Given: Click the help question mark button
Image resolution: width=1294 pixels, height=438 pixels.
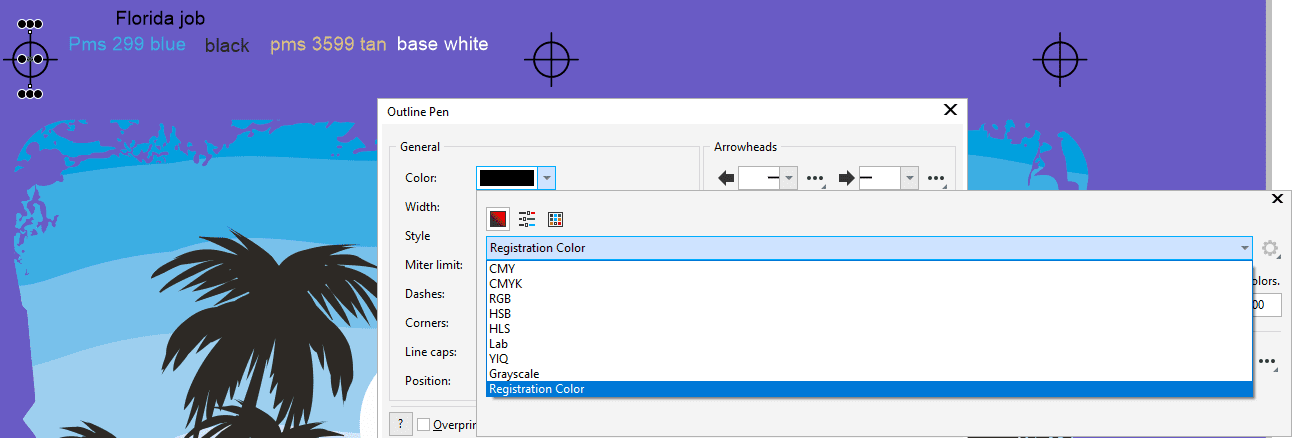Looking at the screenshot, I should tap(400, 424).
